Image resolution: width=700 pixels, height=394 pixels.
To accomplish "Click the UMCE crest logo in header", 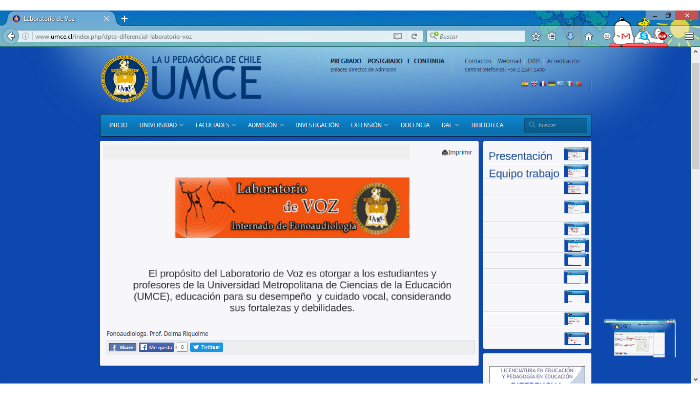I will 125,79.
